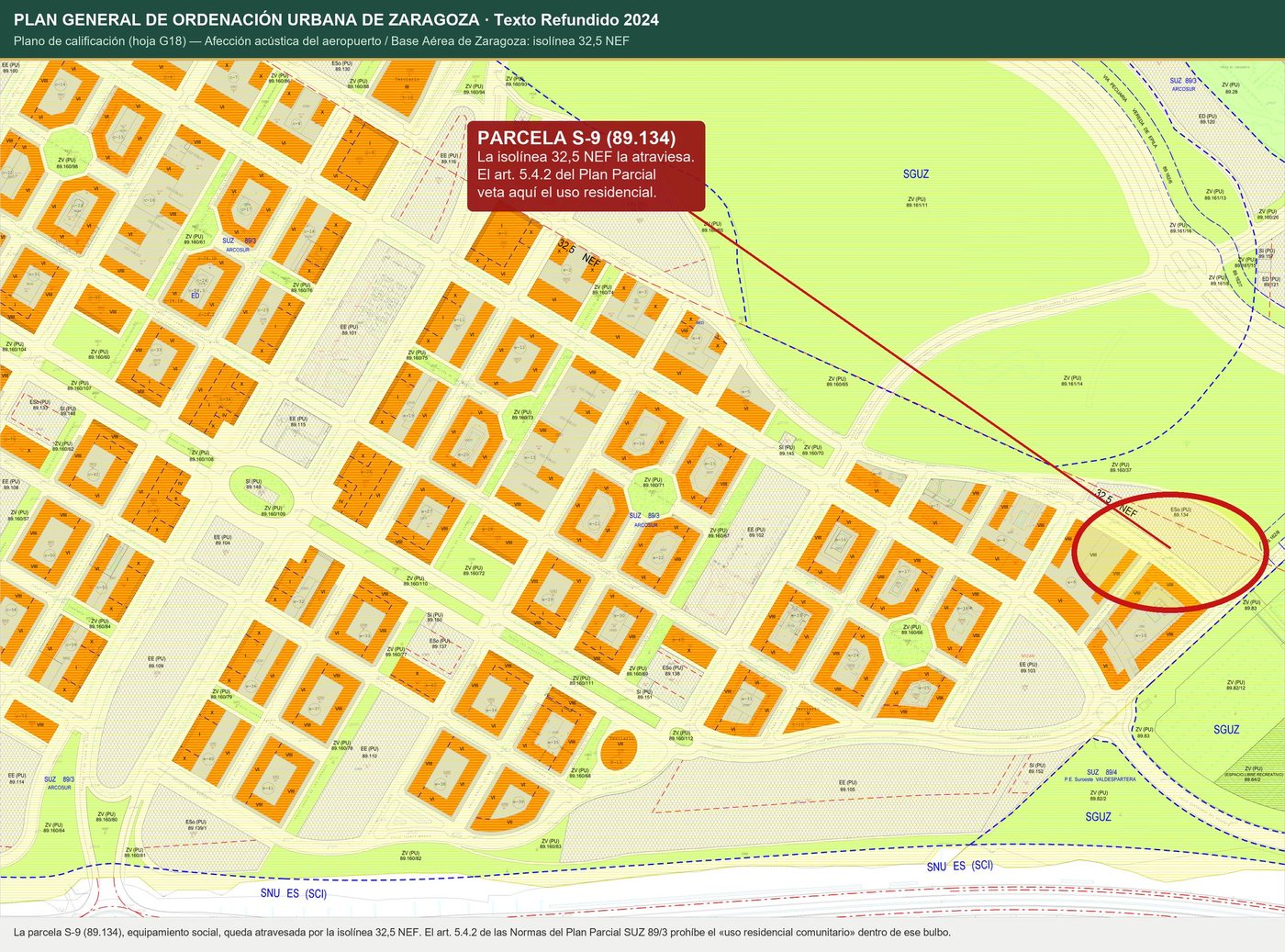This screenshot has width=1285, height=952.
Task: Click the footer caption about parcela S-9
Action: pos(482,932)
